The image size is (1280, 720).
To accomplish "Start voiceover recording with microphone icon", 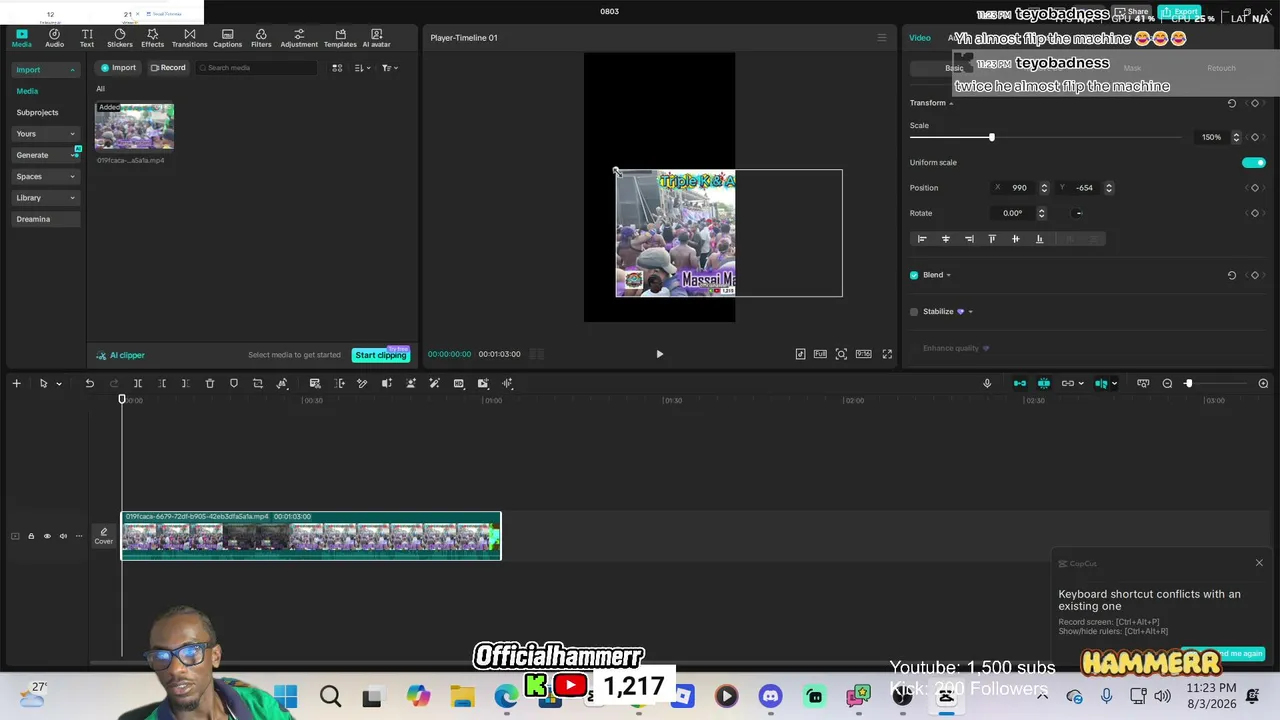I will (987, 383).
